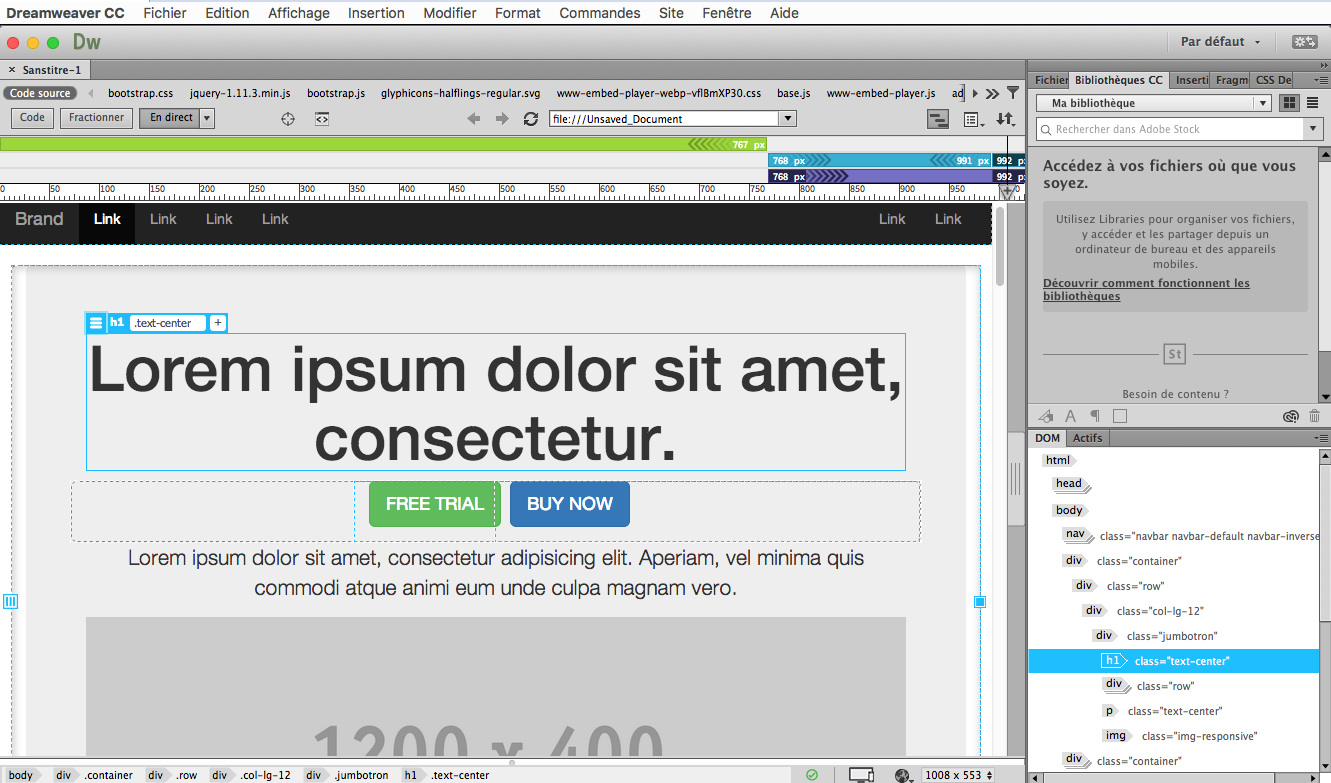
Task: Click the trash icon in the Libraries panel
Action: [1314, 416]
